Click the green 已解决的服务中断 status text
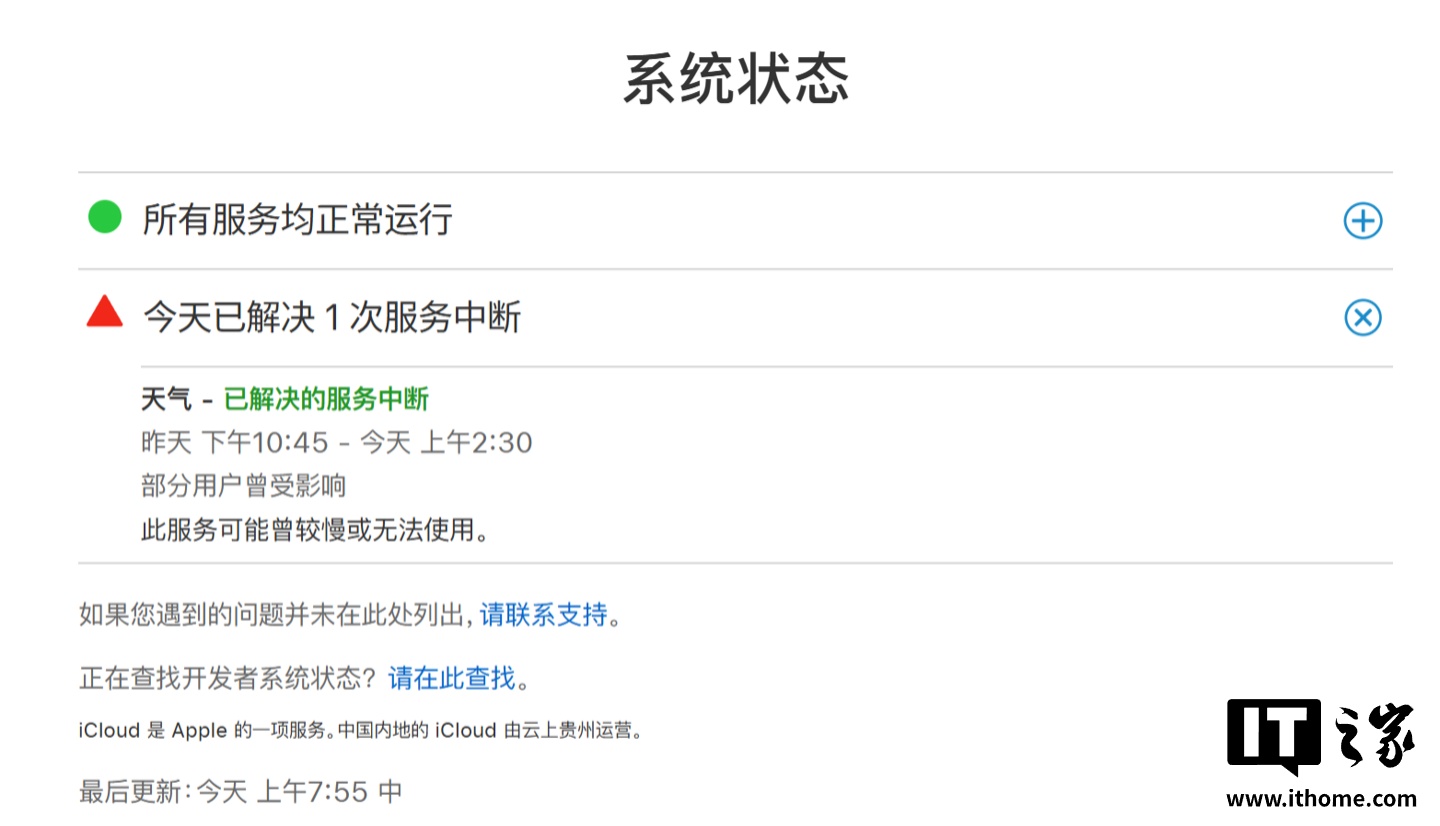The height and width of the screenshot is (826, 1440). 326,400
